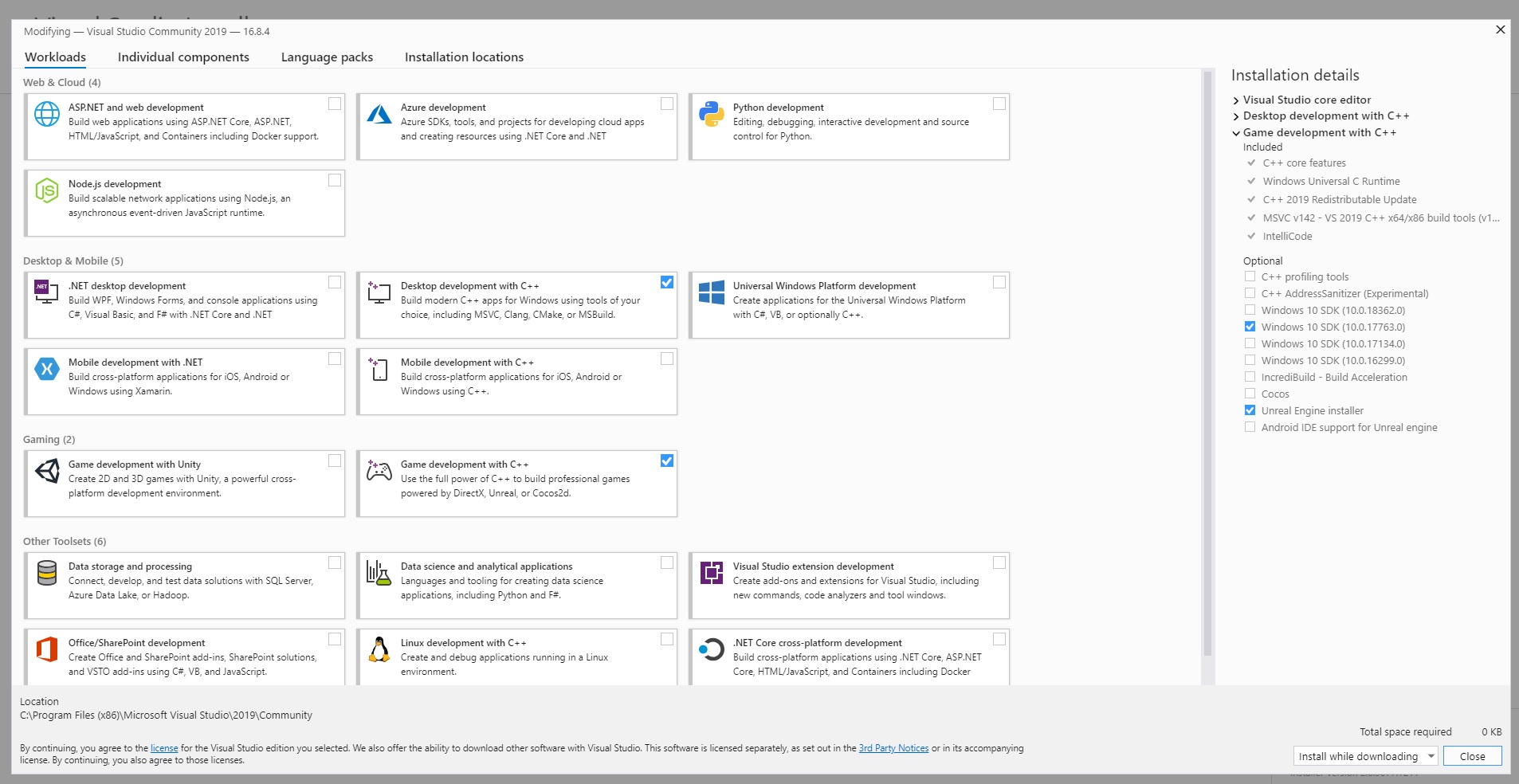Enable the Cocos optional component
This screenshot has height=784, width=1519.
click(1250, 394)
